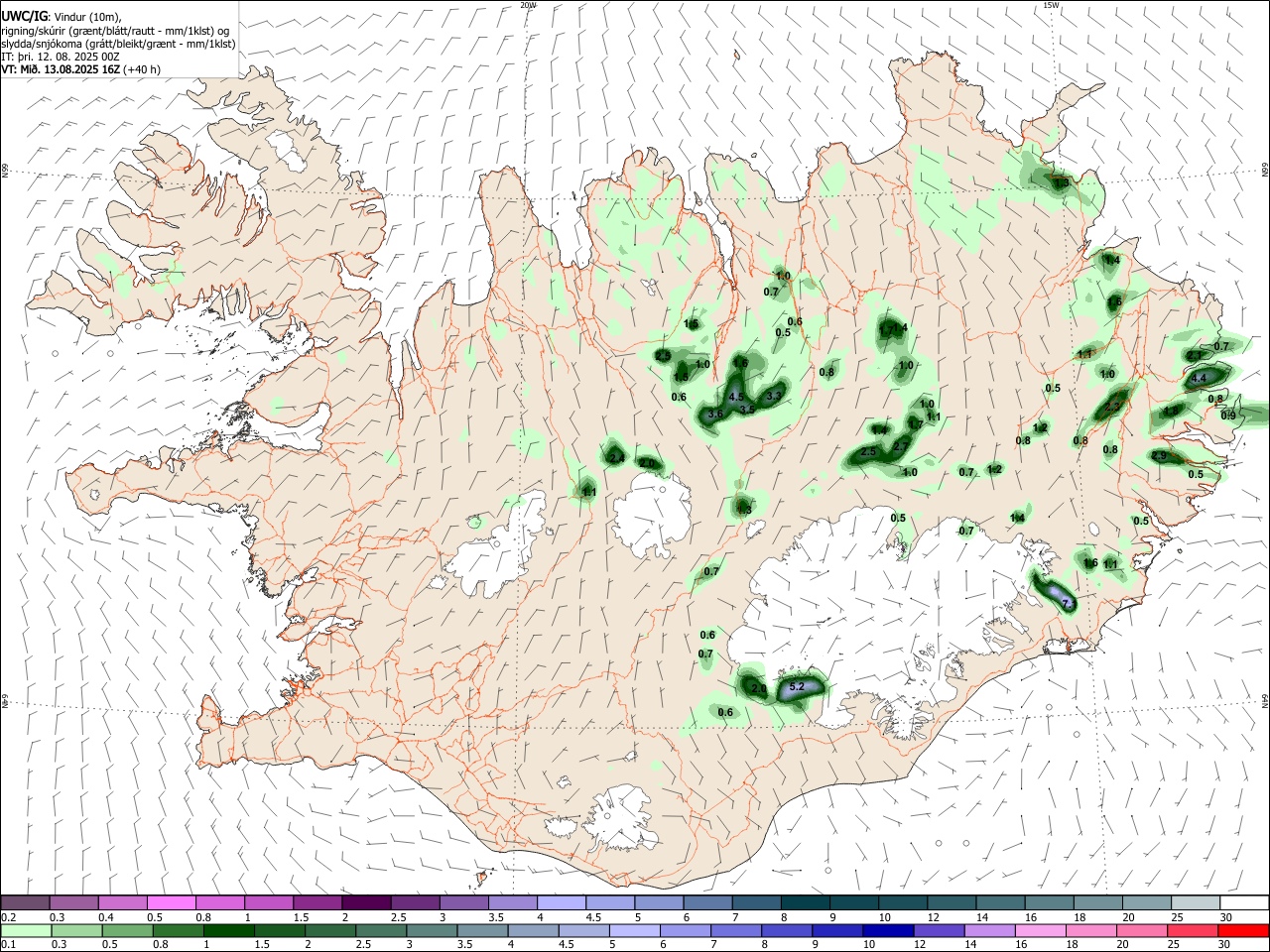Click the 2.9 value near the east coast
Image resolution: width=1270 pixels, height=952 pixels.
click(x=1160, y=456)
